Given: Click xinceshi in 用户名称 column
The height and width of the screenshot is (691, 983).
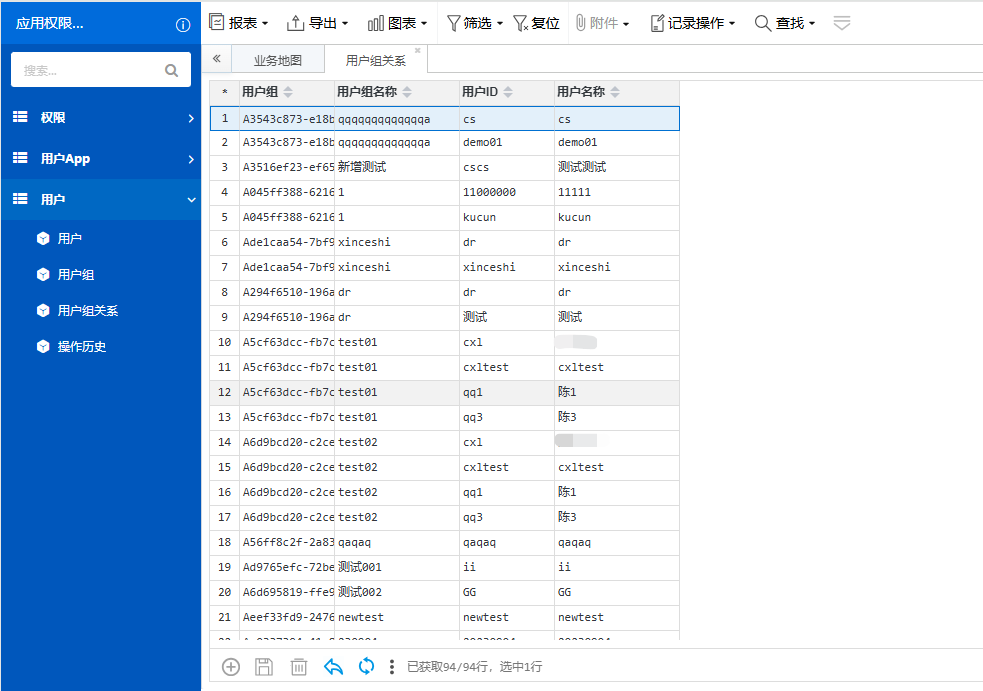Looking at the screenshot, I should [x=616, y=268].
